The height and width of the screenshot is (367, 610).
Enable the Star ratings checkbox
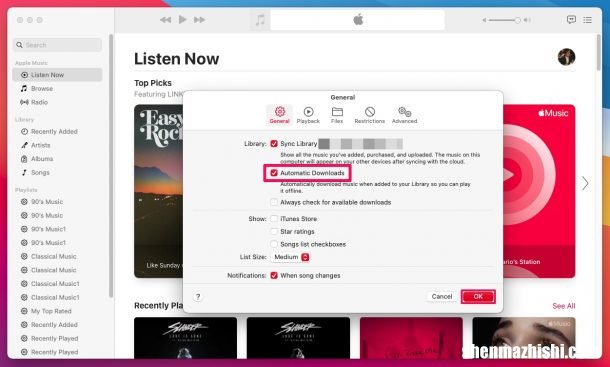point(274,232)
